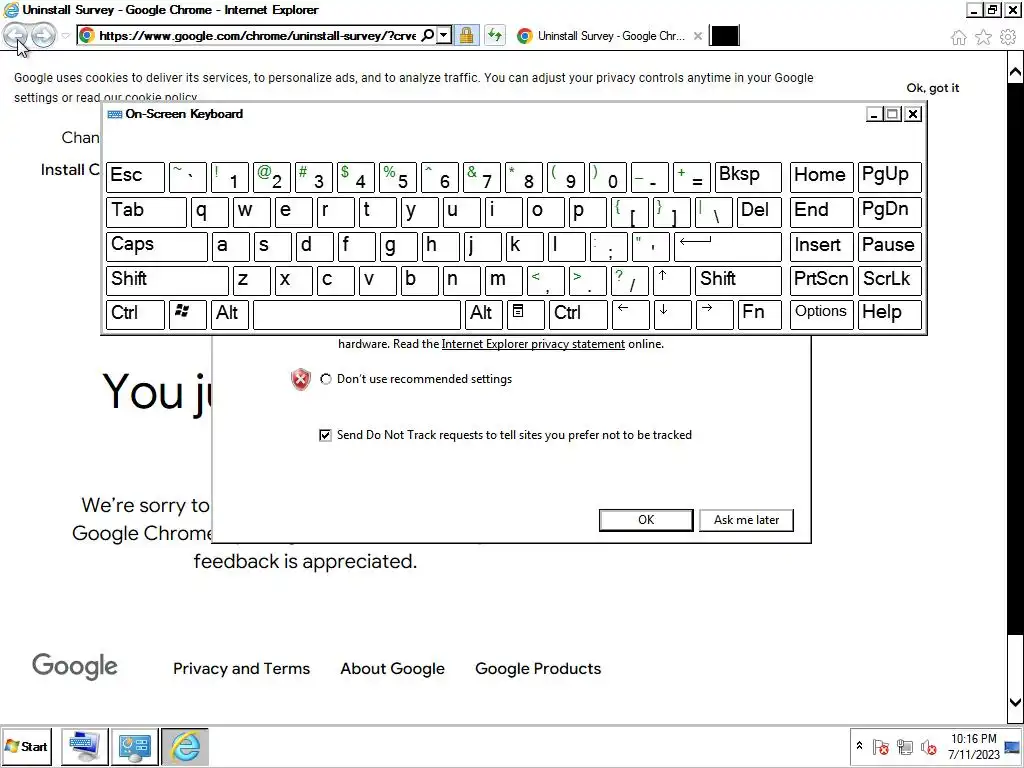
Task: Click the context menu key icon
Action: [x=525, y=314]
